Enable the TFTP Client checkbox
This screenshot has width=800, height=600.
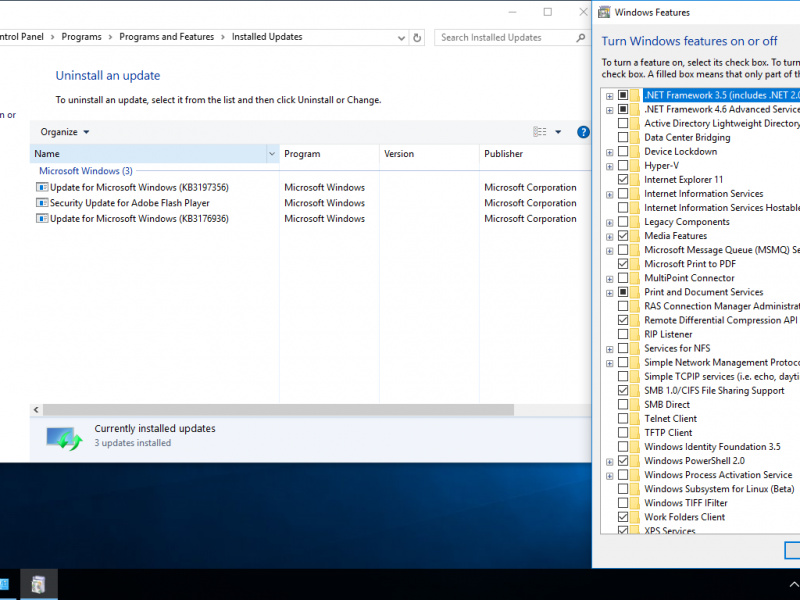623,433
